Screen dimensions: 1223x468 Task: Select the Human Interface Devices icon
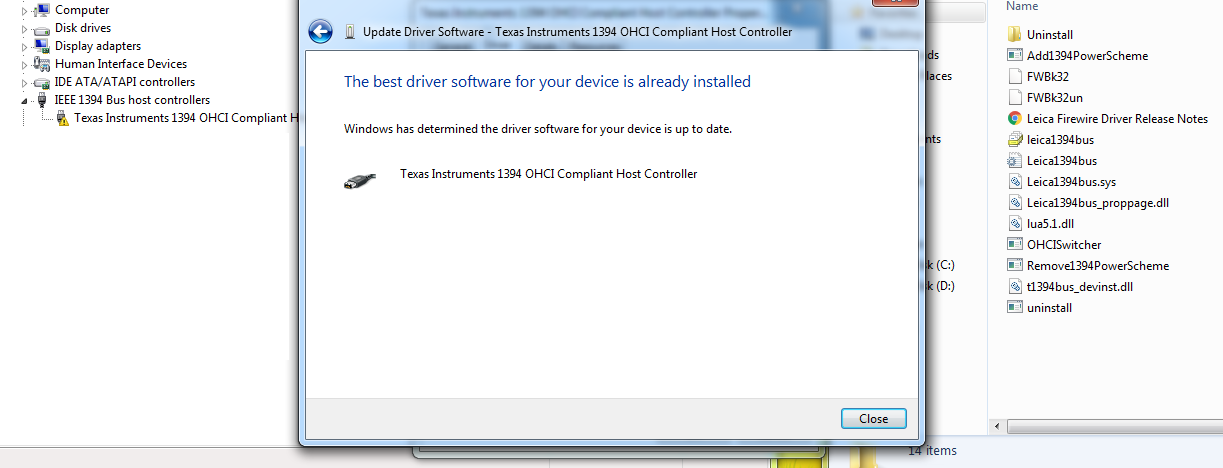pyautogui.click(x=41, y=64)
